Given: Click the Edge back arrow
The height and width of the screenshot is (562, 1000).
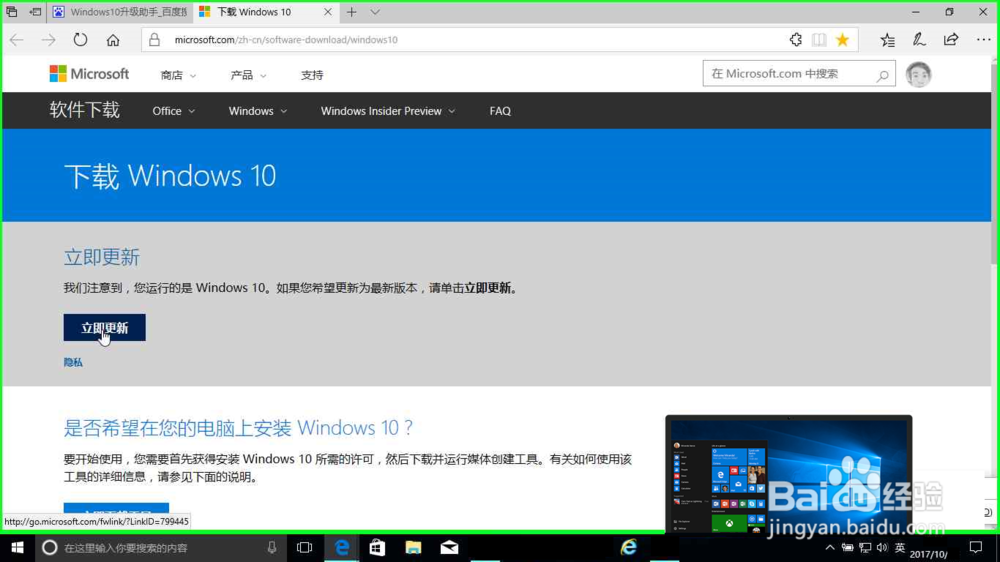Looking at the screenshot, I should click(17, 40).
